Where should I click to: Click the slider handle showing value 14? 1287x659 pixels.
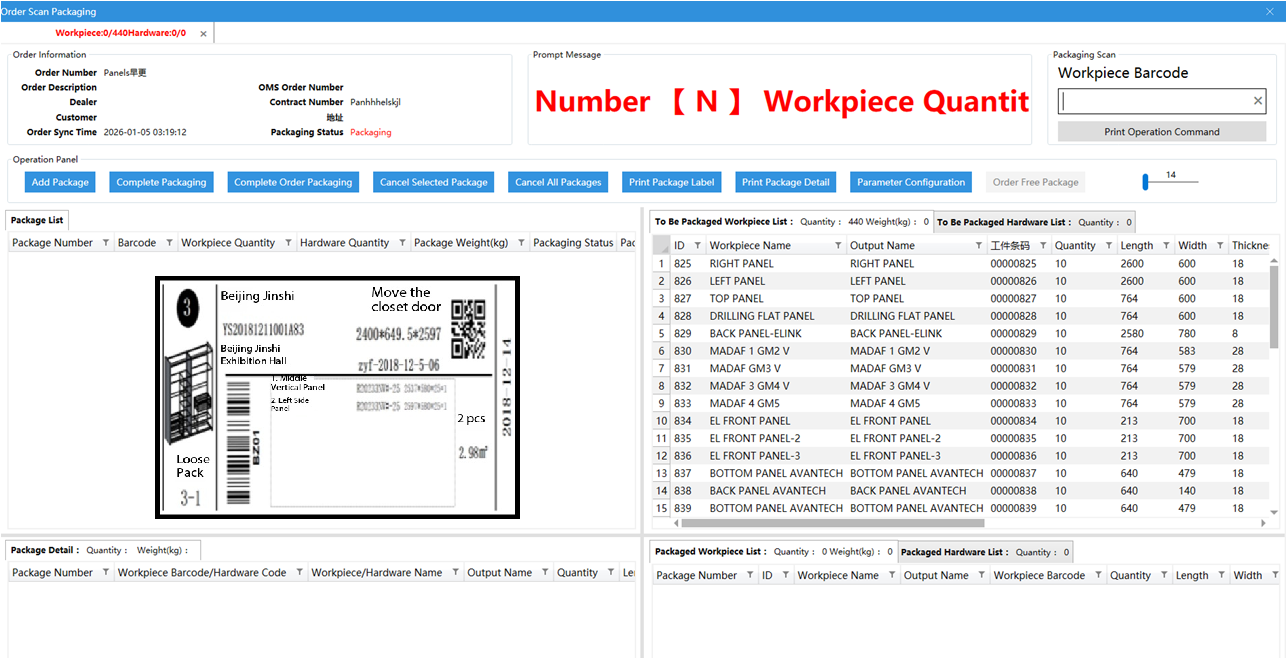(1146, 181)
